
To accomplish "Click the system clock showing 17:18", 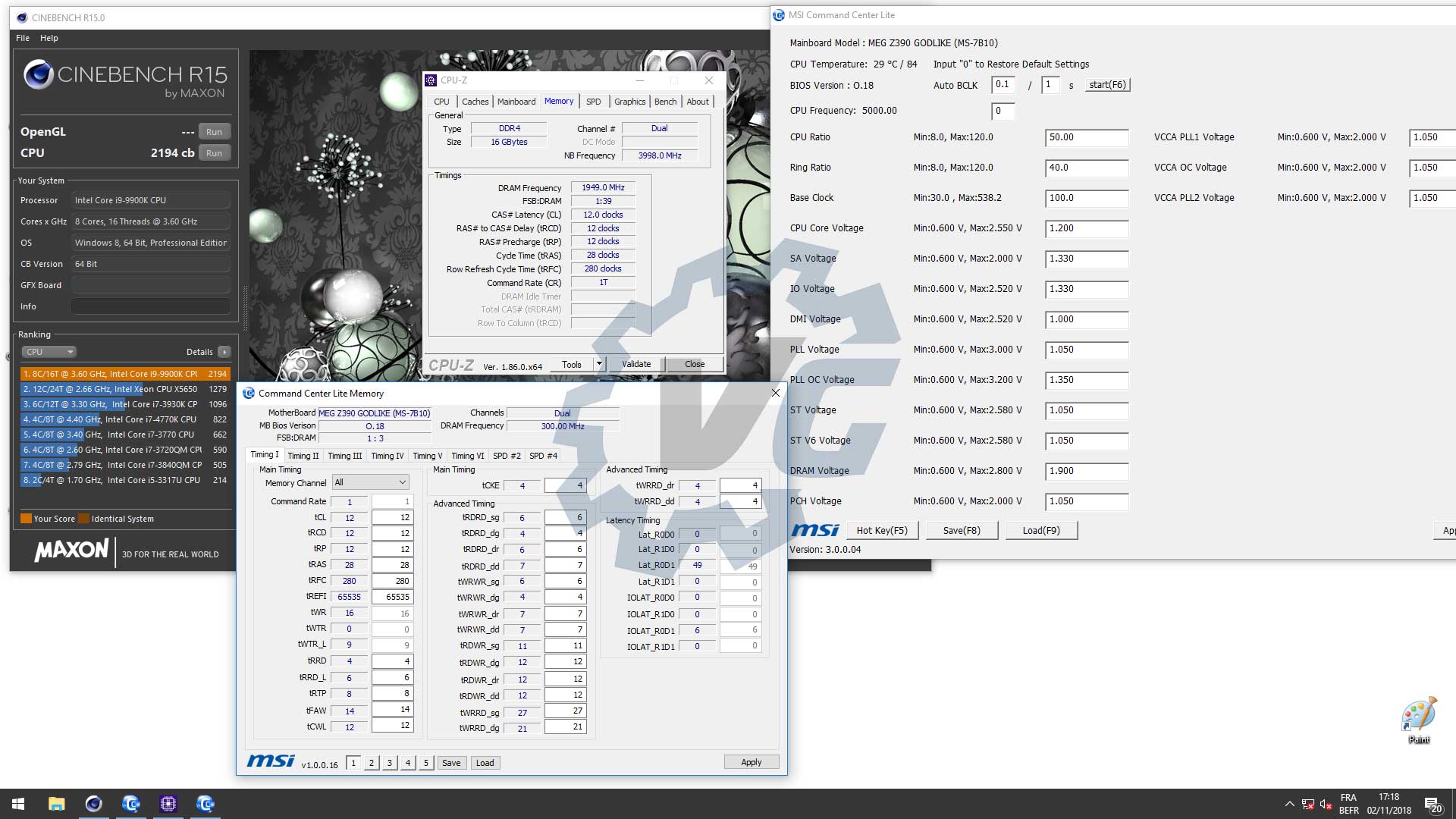I will tap(1389, 797).
